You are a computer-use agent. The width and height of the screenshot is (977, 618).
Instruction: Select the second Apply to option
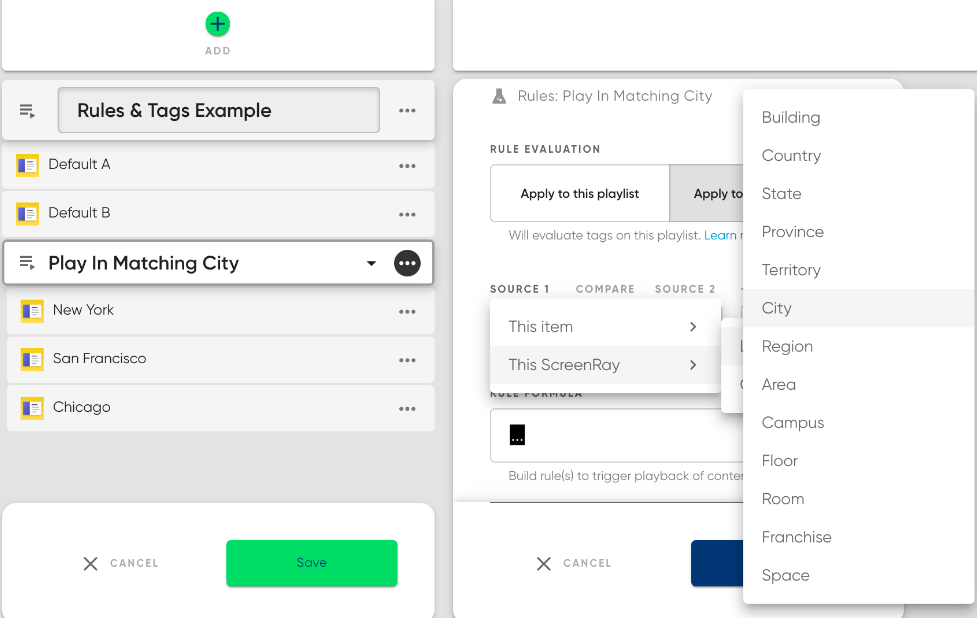(x=707, y=193)
